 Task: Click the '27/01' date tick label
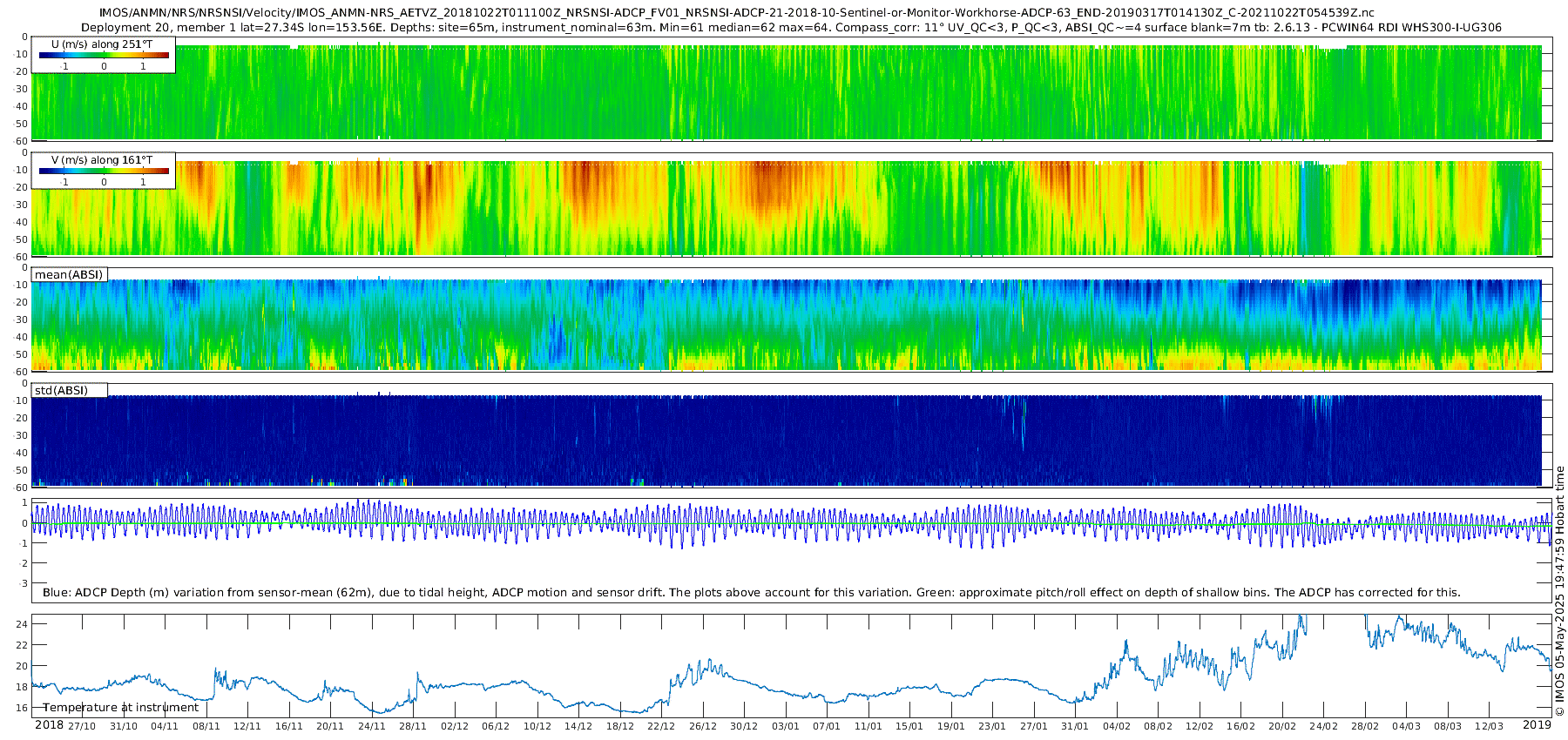click(1034, 726)
